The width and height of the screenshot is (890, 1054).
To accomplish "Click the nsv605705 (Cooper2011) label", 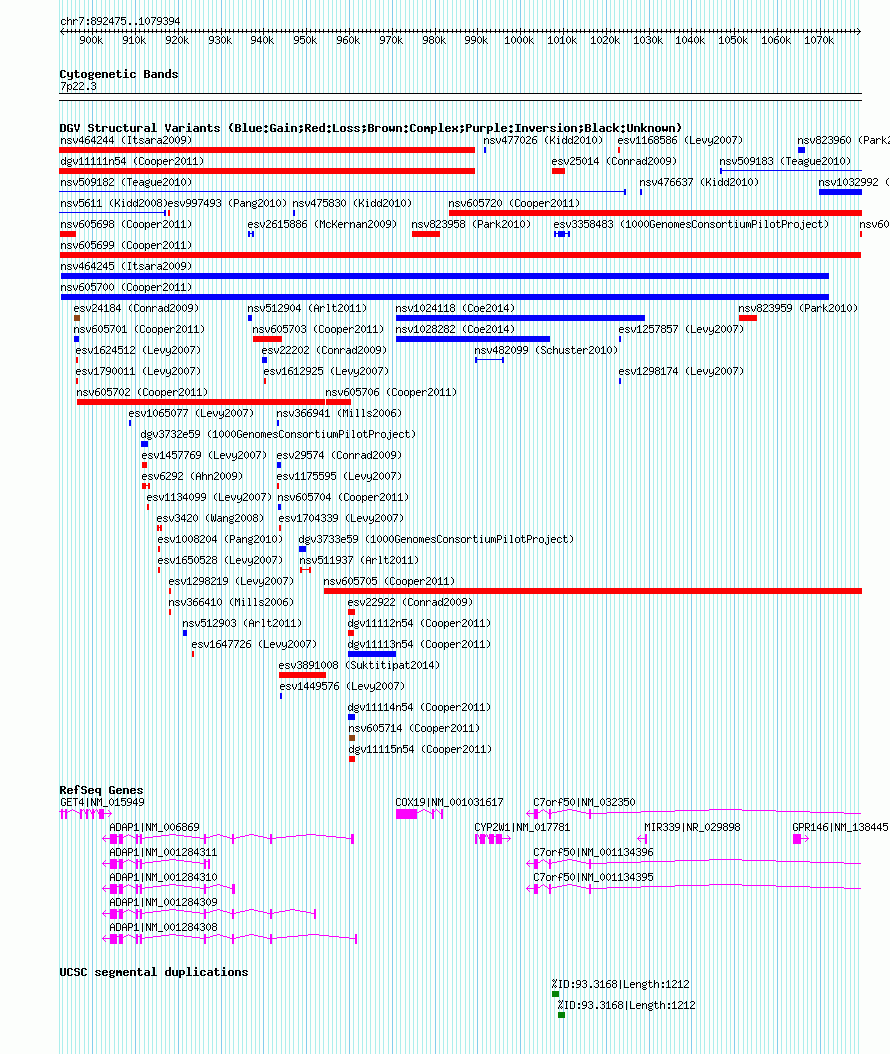I will coord(389,581).
